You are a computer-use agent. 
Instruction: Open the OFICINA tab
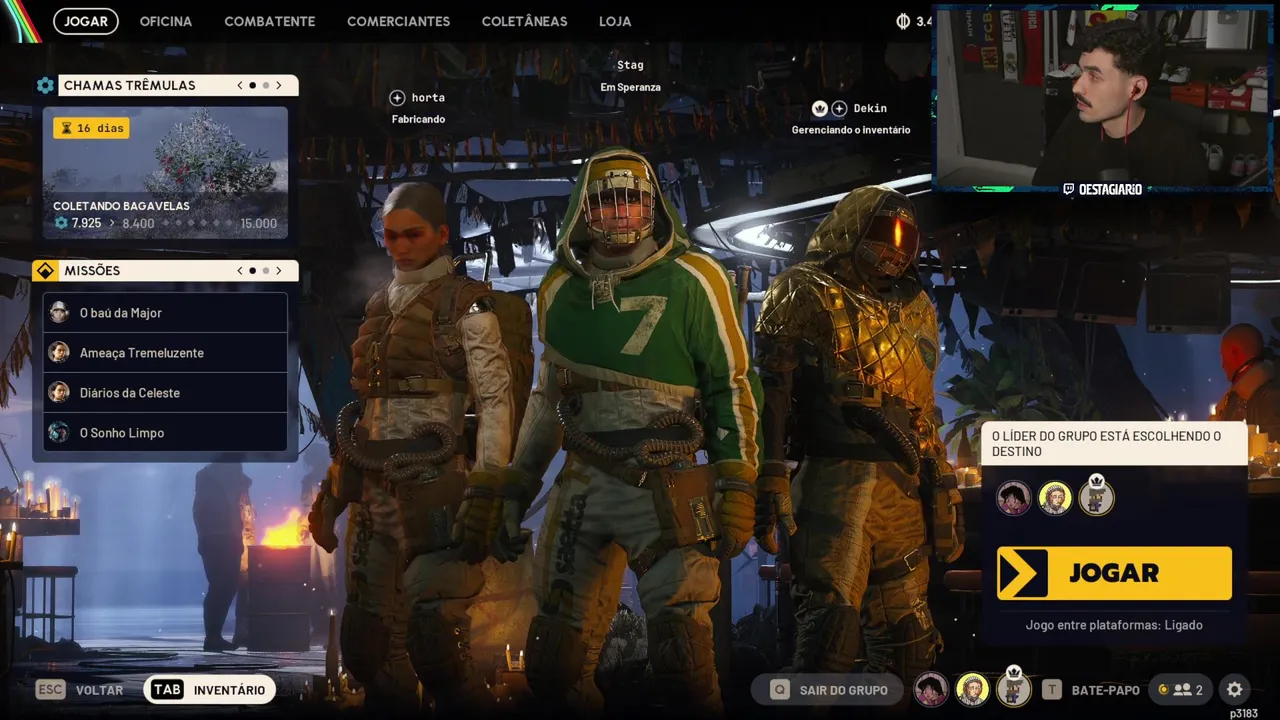pyautogui.click(x=166, y=21)
